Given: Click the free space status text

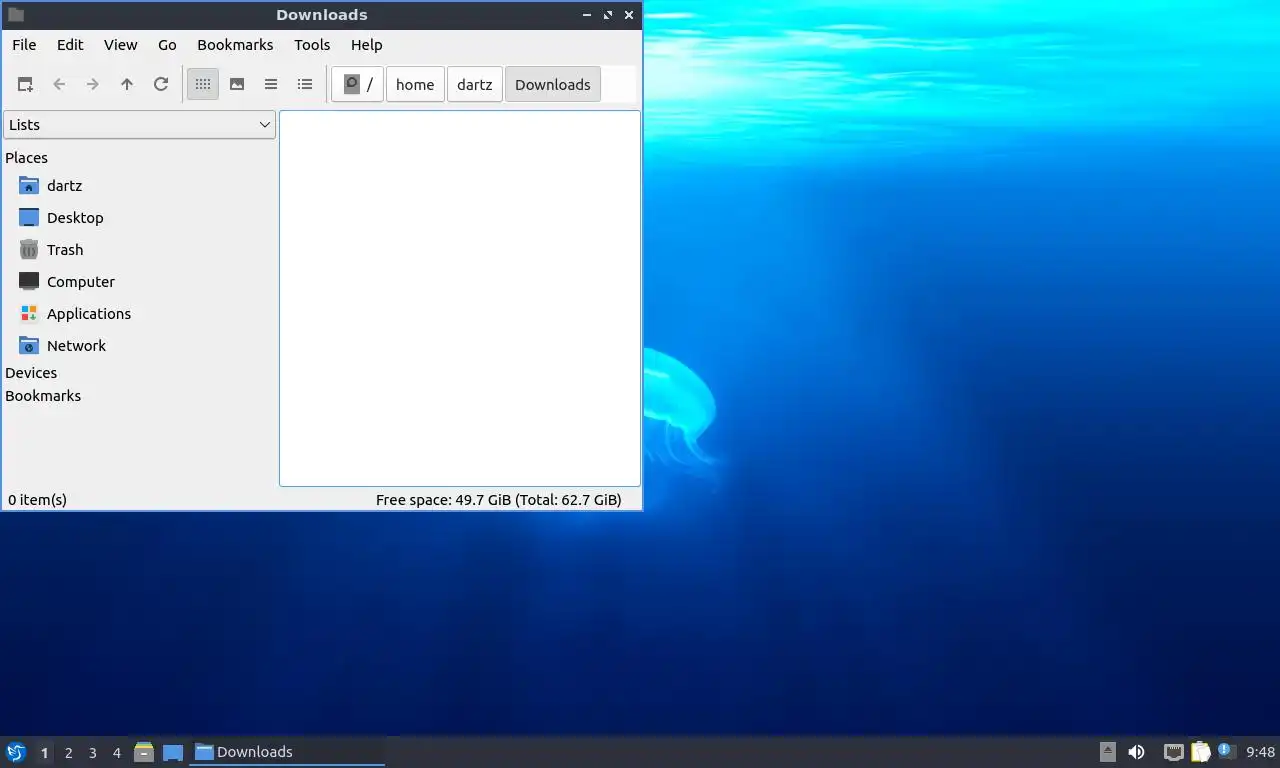Looking at the screenshot, I should 498,500.
